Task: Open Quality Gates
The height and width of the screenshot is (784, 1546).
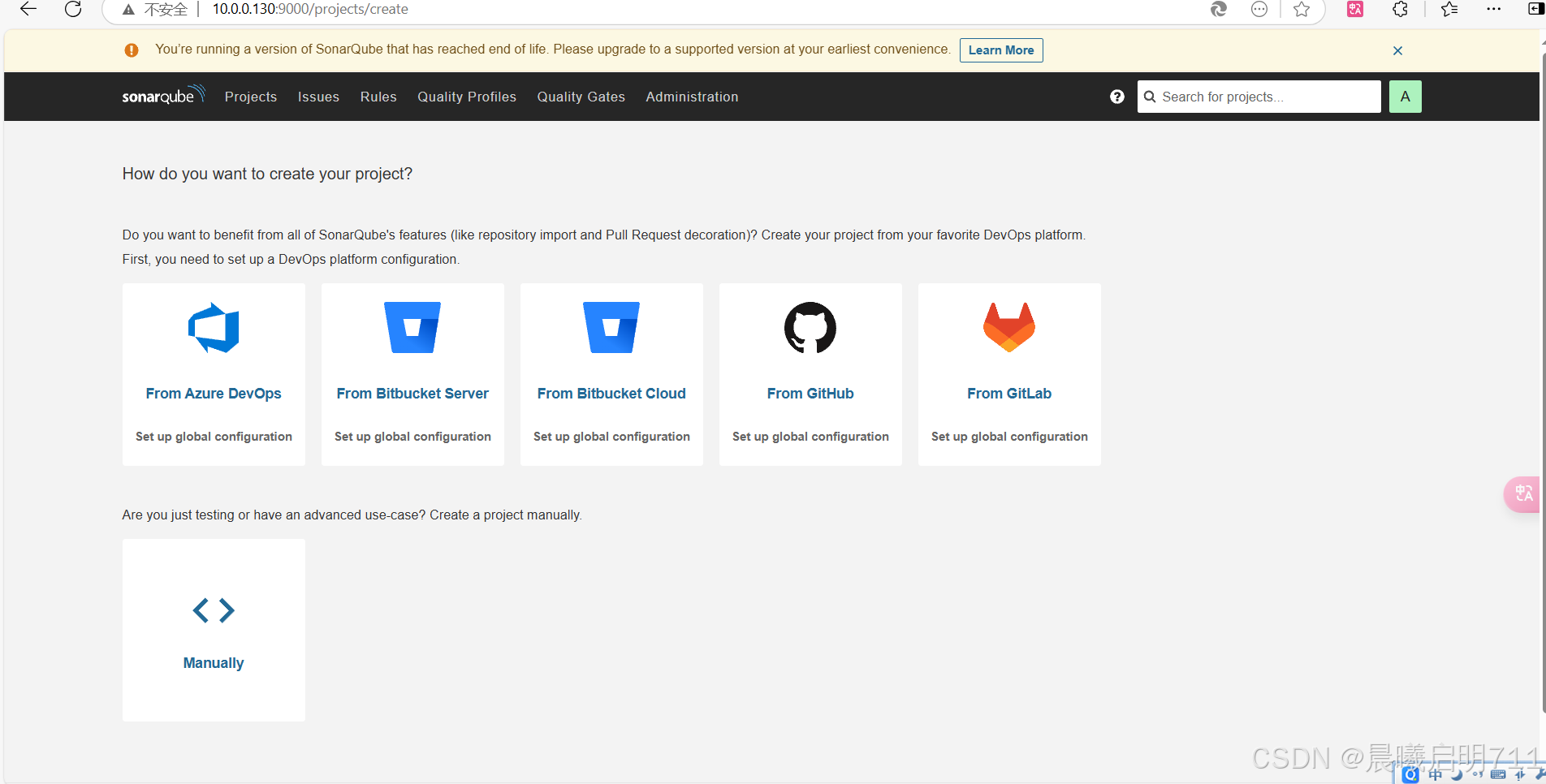Action: (x=581, y=97)
